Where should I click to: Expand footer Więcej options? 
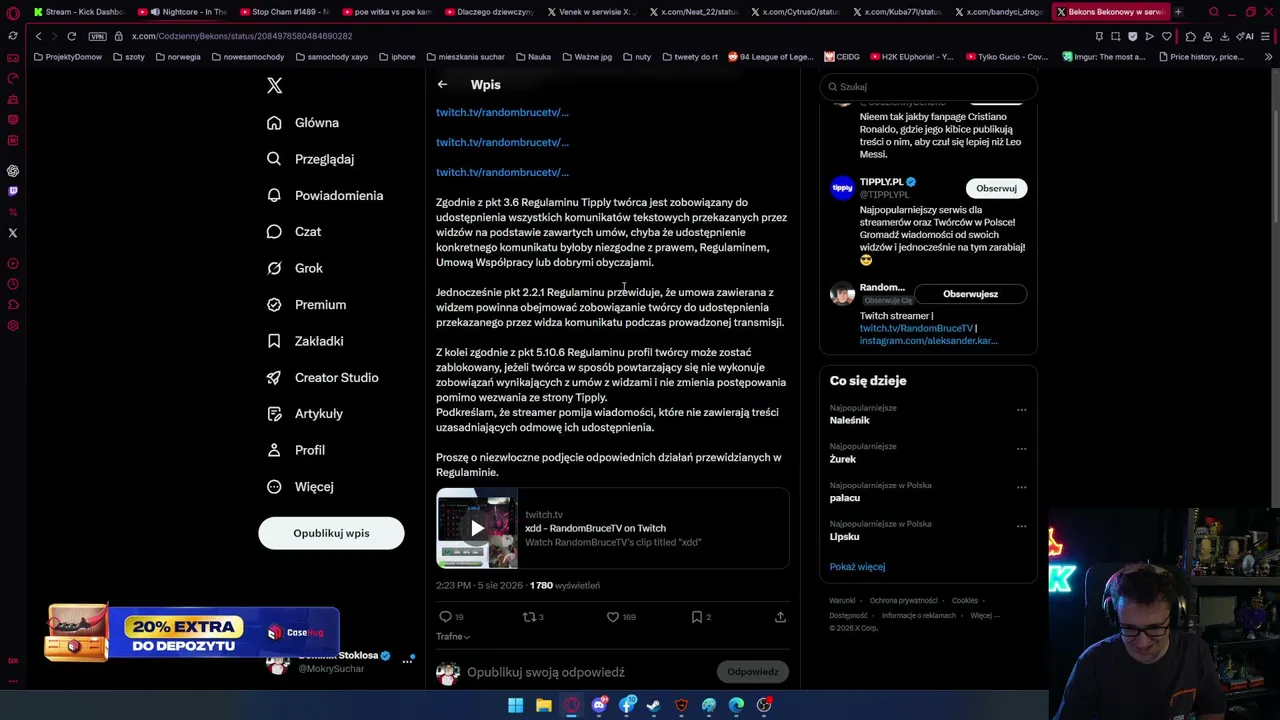(x=985, y=616)
